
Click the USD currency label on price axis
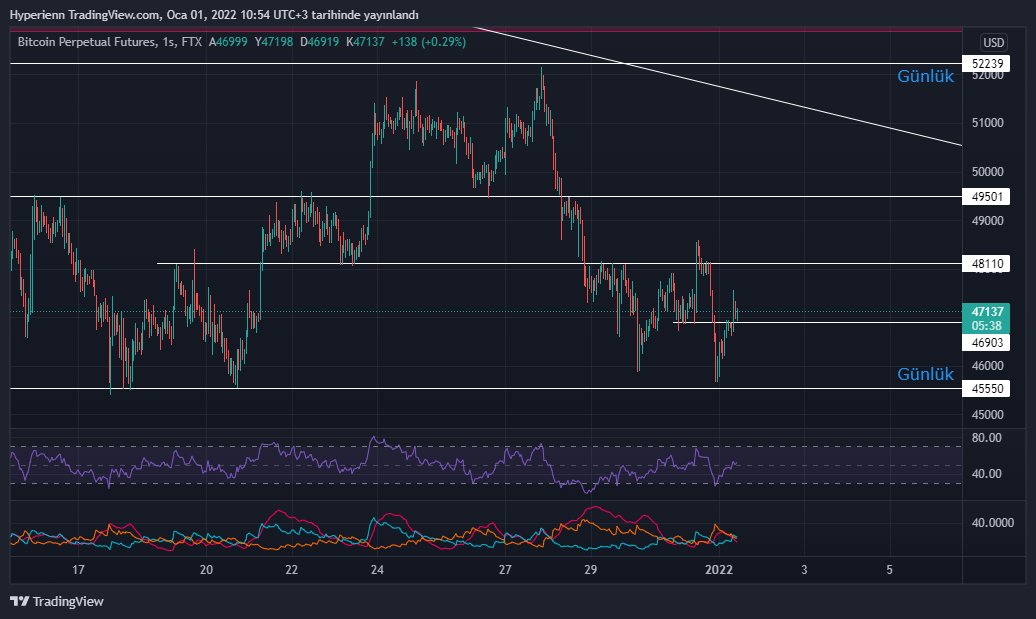pos(993,43)
